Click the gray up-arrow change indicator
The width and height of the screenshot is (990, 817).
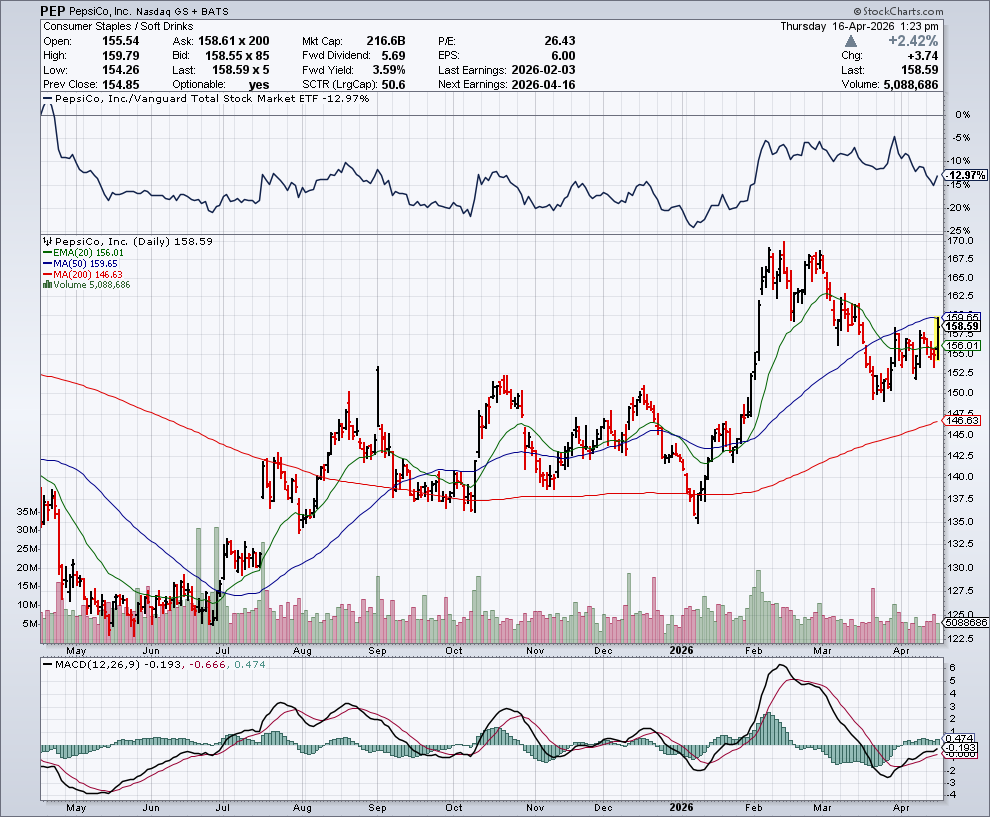[x=851, y=41]
